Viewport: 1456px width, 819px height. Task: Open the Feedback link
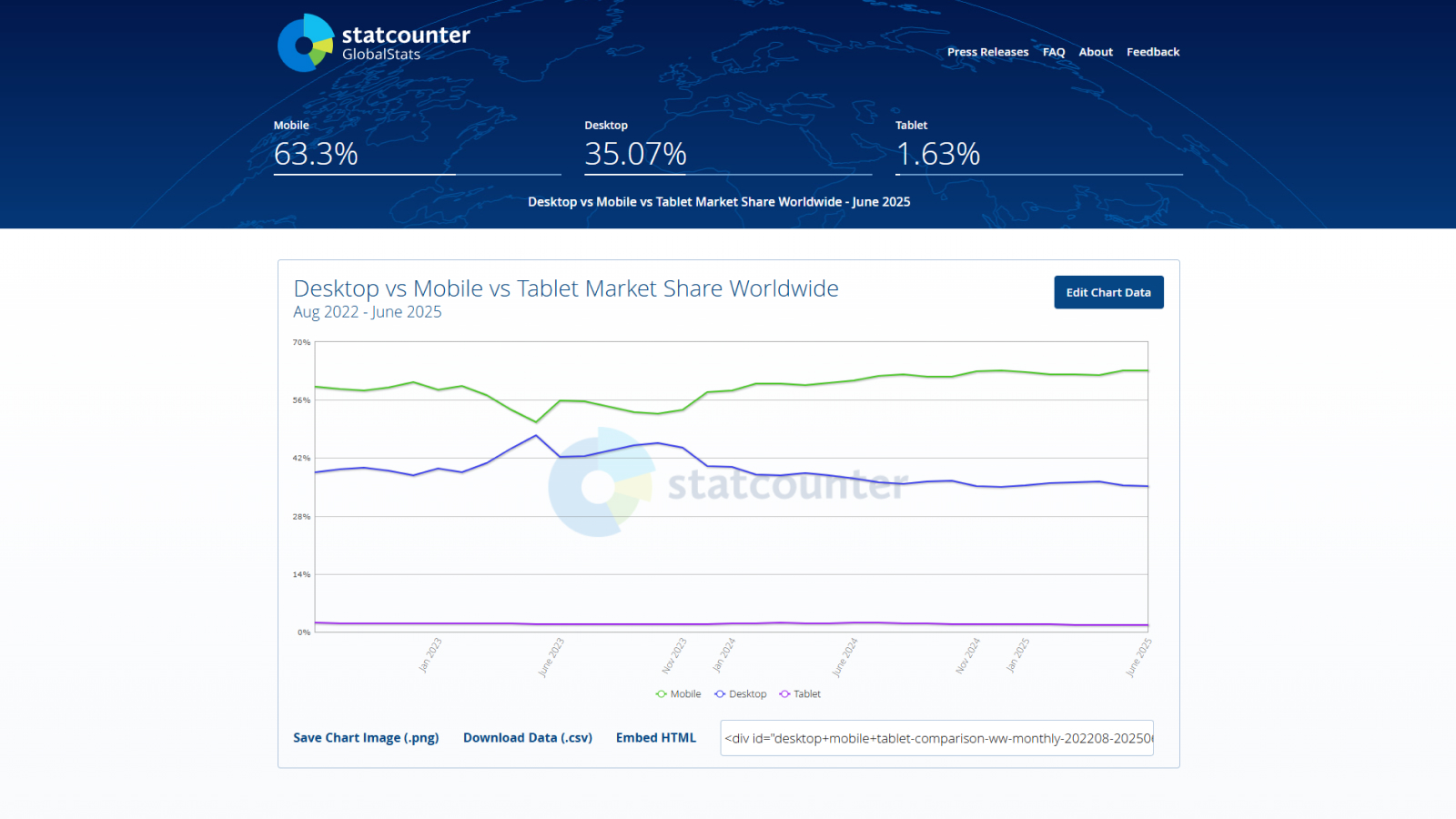(x=1152, y=52)
